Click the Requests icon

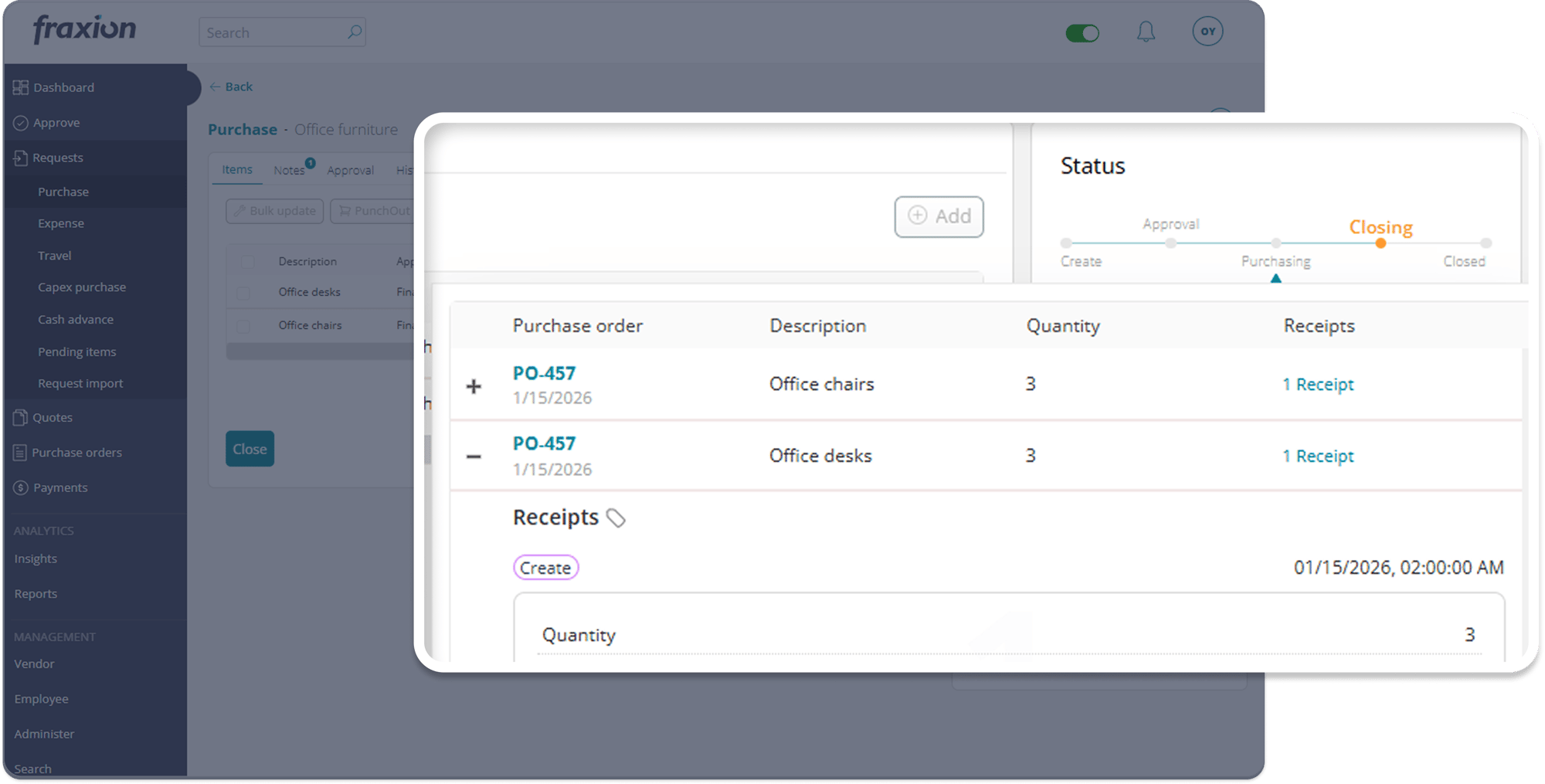21,157
